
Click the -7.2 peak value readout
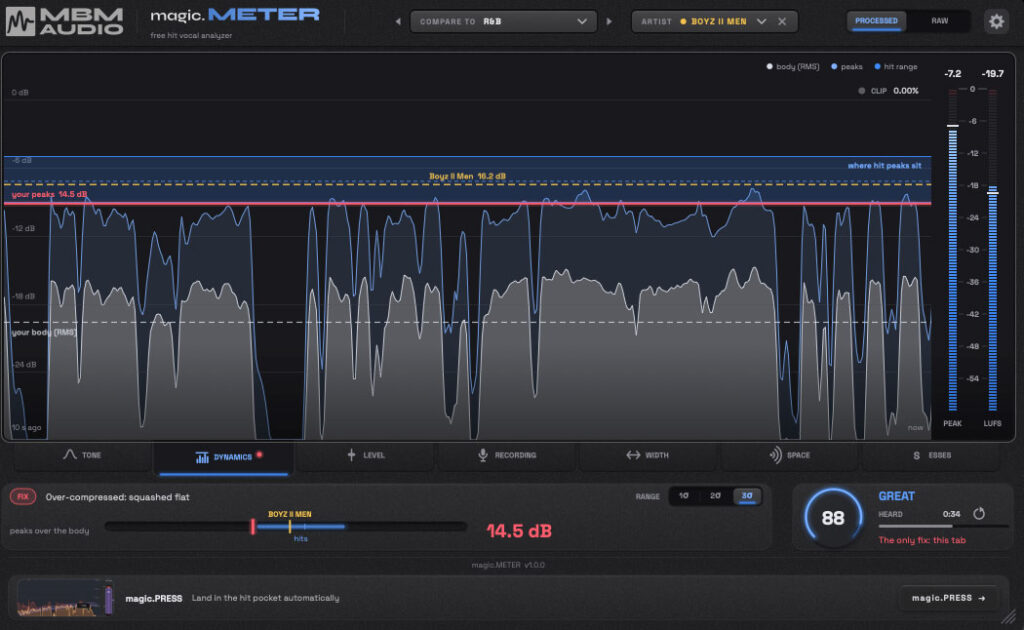pyautogui.click(x=952, y=74)
